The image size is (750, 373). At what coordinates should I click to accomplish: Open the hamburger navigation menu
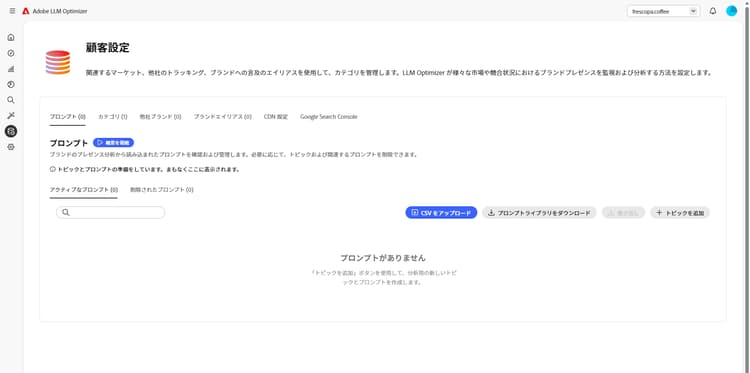coord(12,11)
